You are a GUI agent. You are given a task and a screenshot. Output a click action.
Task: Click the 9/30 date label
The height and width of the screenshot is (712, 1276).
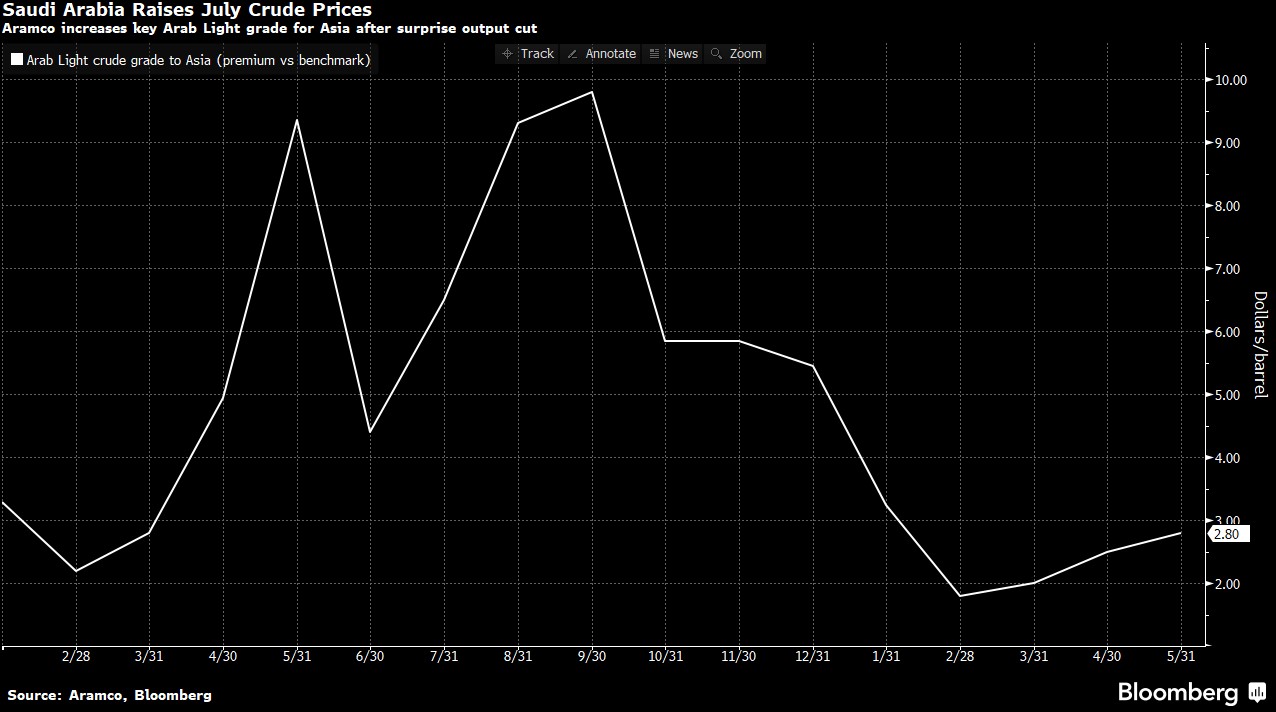(x=592, y=656)
